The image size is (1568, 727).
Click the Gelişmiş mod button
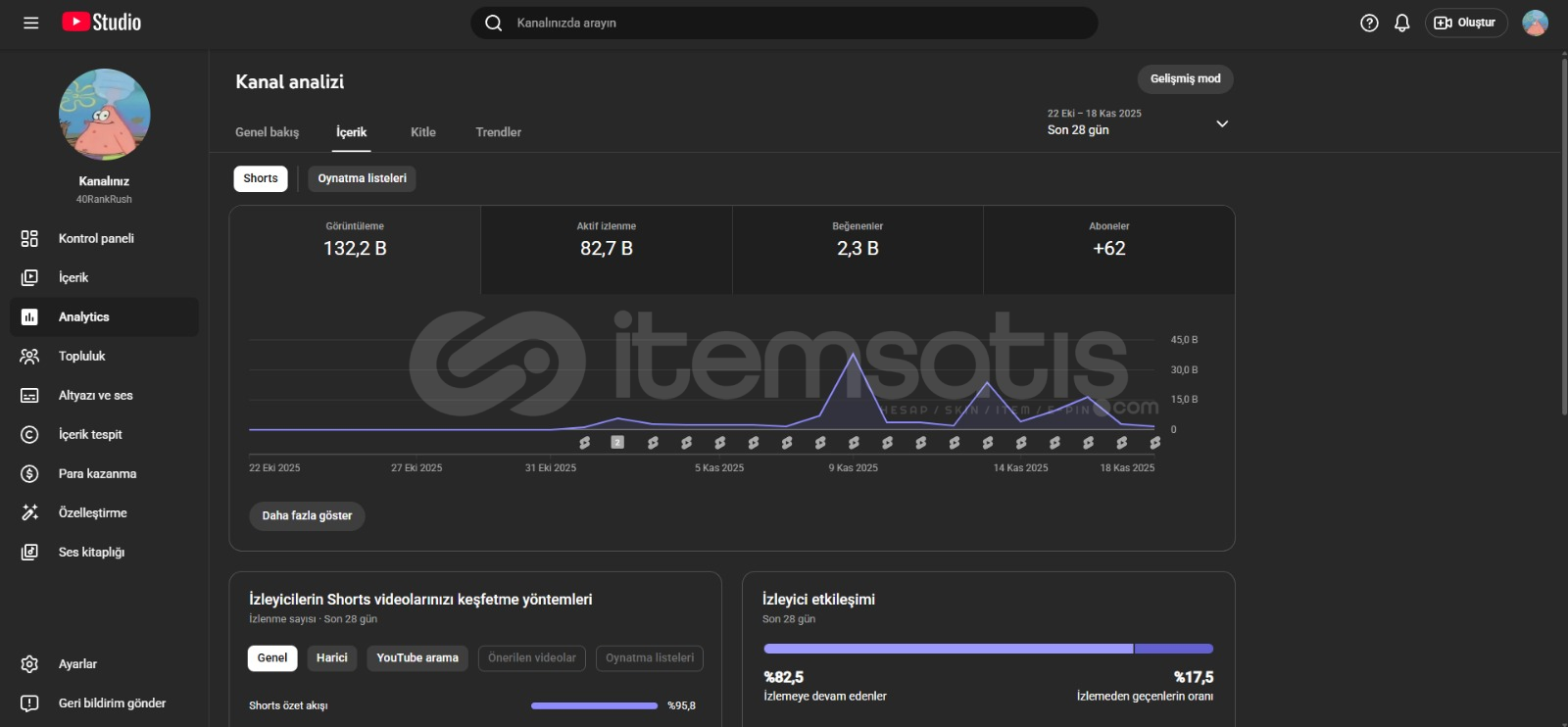click(x=1185, y=78)
